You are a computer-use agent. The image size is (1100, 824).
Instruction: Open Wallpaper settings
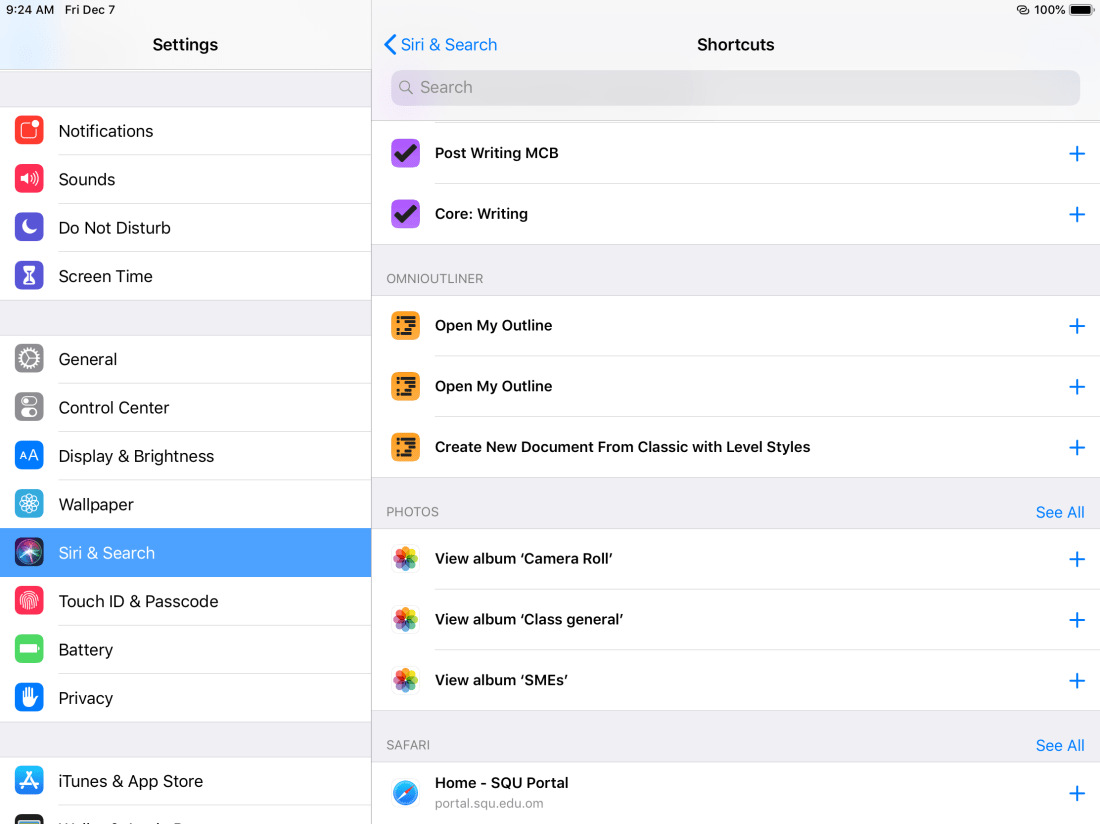(96, 505)
